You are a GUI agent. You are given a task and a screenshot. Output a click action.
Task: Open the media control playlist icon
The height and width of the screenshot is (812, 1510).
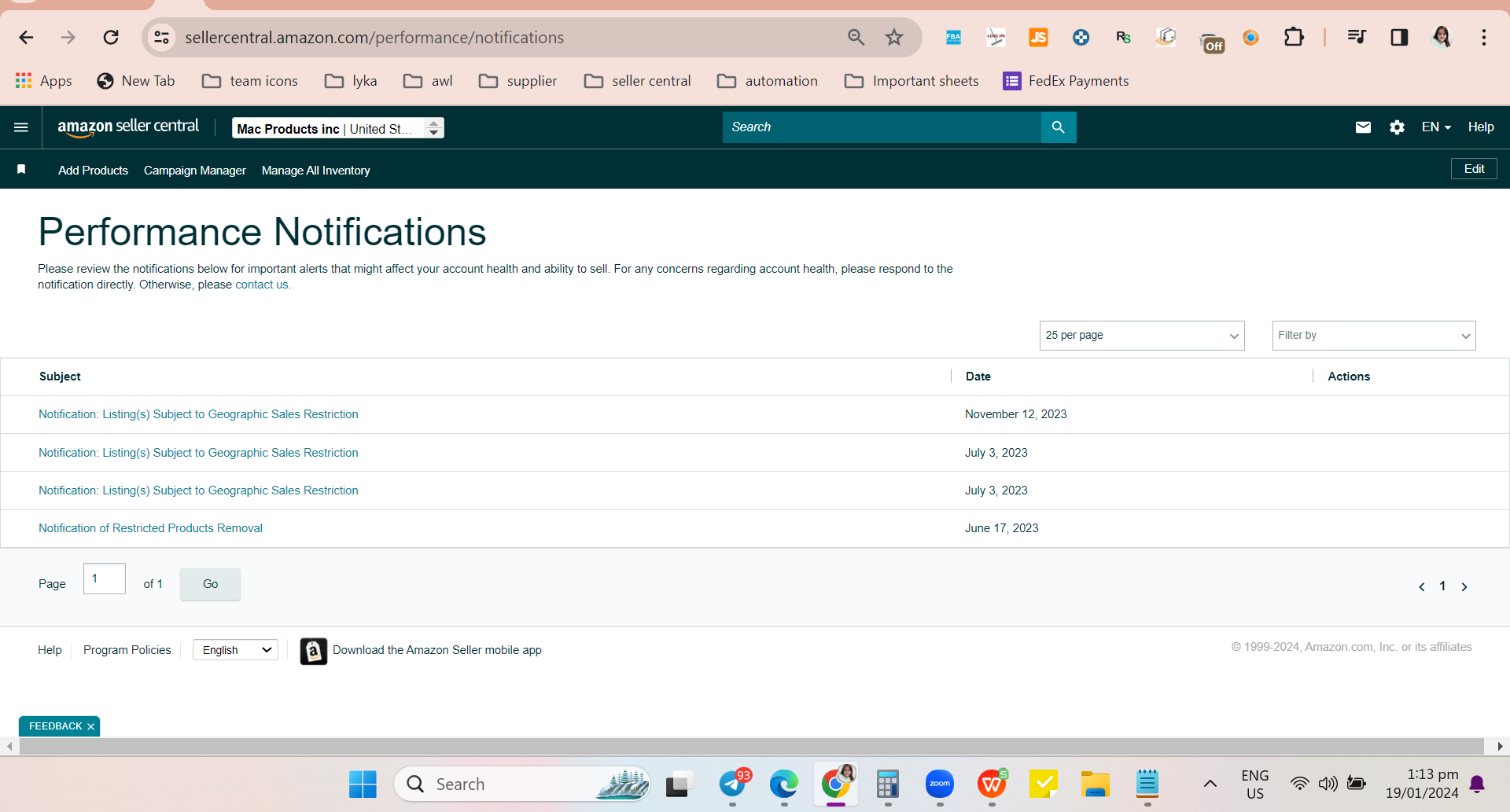click(1357, 37)
